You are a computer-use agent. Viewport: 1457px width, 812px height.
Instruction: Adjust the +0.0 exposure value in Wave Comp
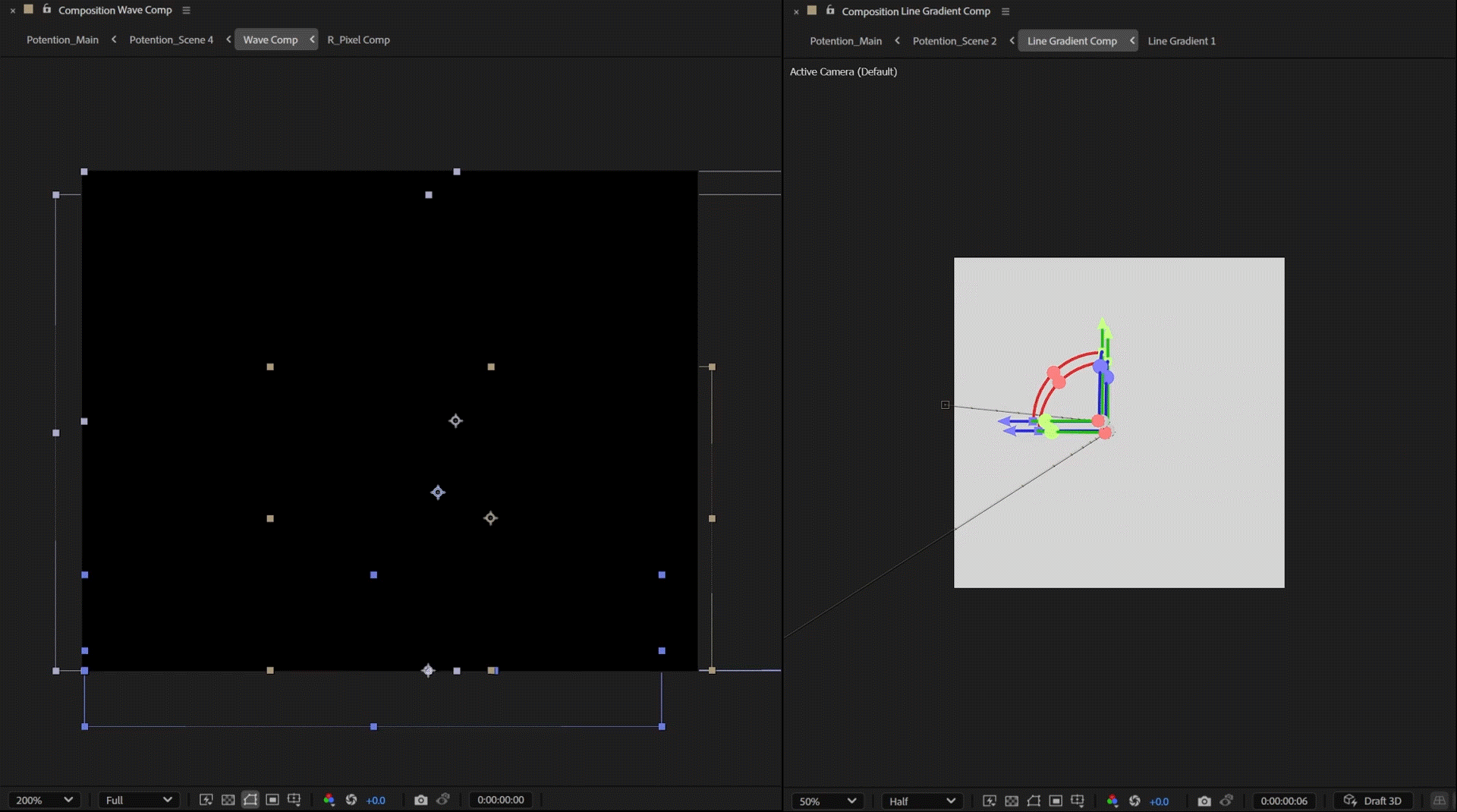376,800
